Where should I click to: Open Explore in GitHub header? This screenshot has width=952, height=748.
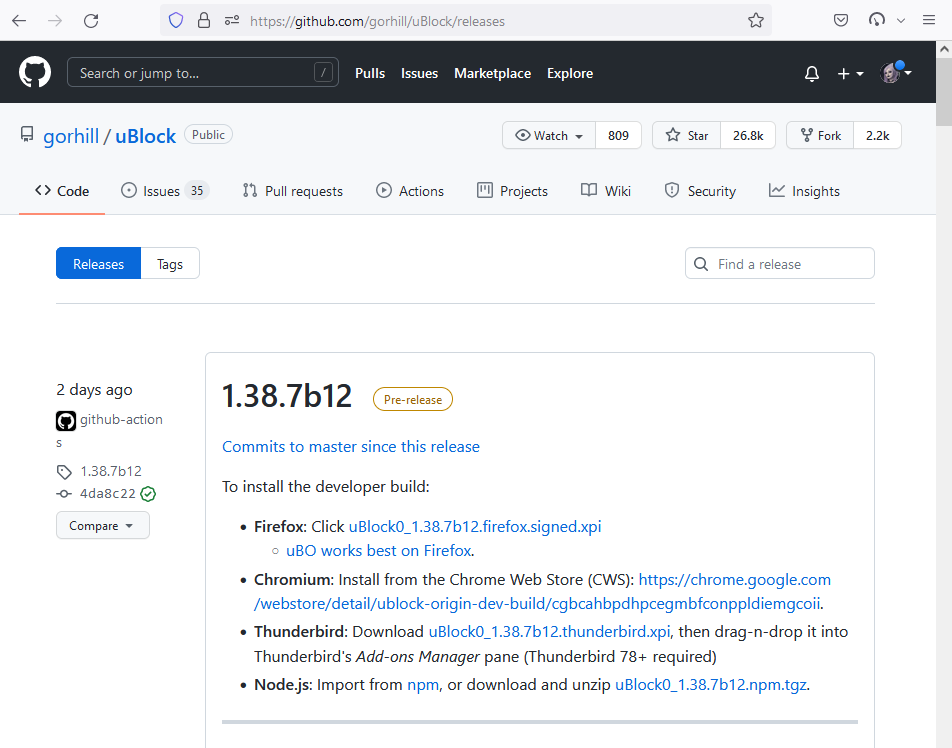[x=570, y=73]
